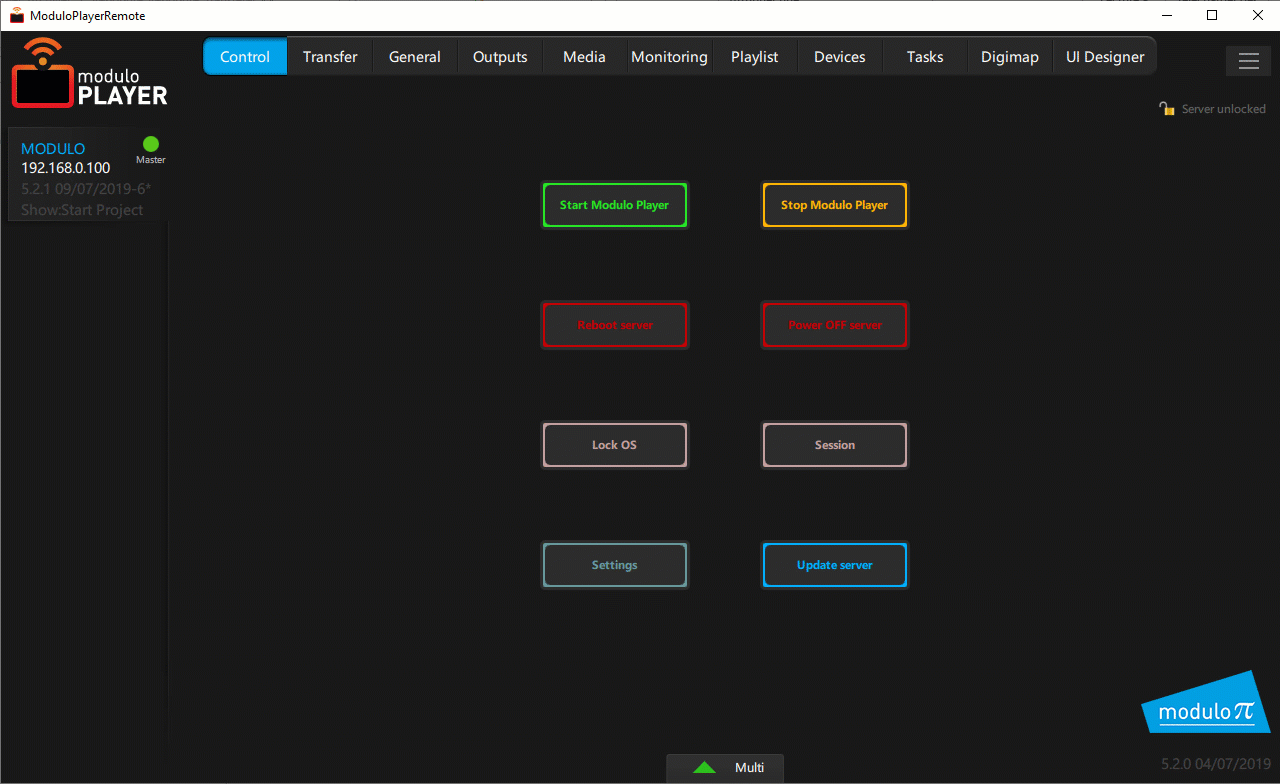Screen dimensions: 1280x784
Task: Click Start Modulo Player button
Action: [615, 205]
